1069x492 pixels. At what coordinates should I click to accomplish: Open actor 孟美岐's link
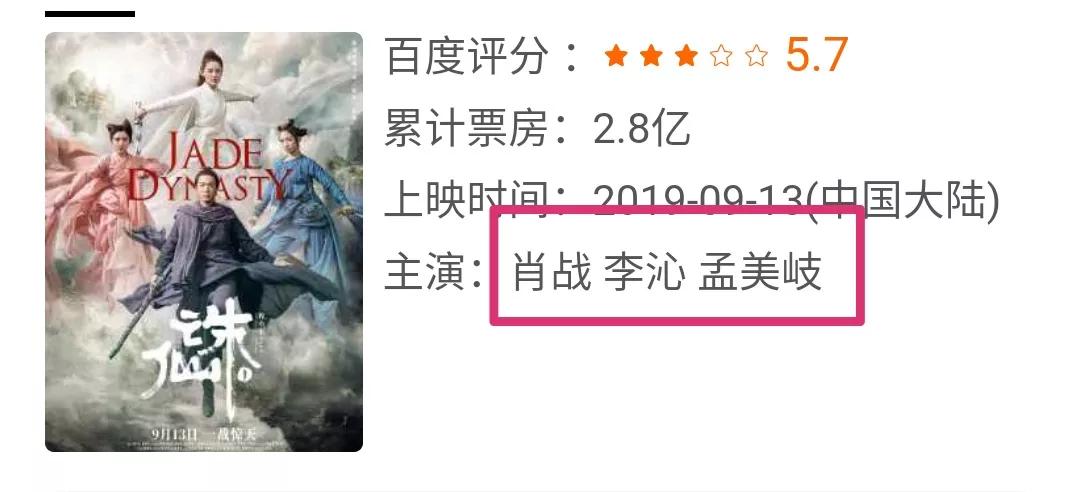pyautogui.click(x=760, y=271)
